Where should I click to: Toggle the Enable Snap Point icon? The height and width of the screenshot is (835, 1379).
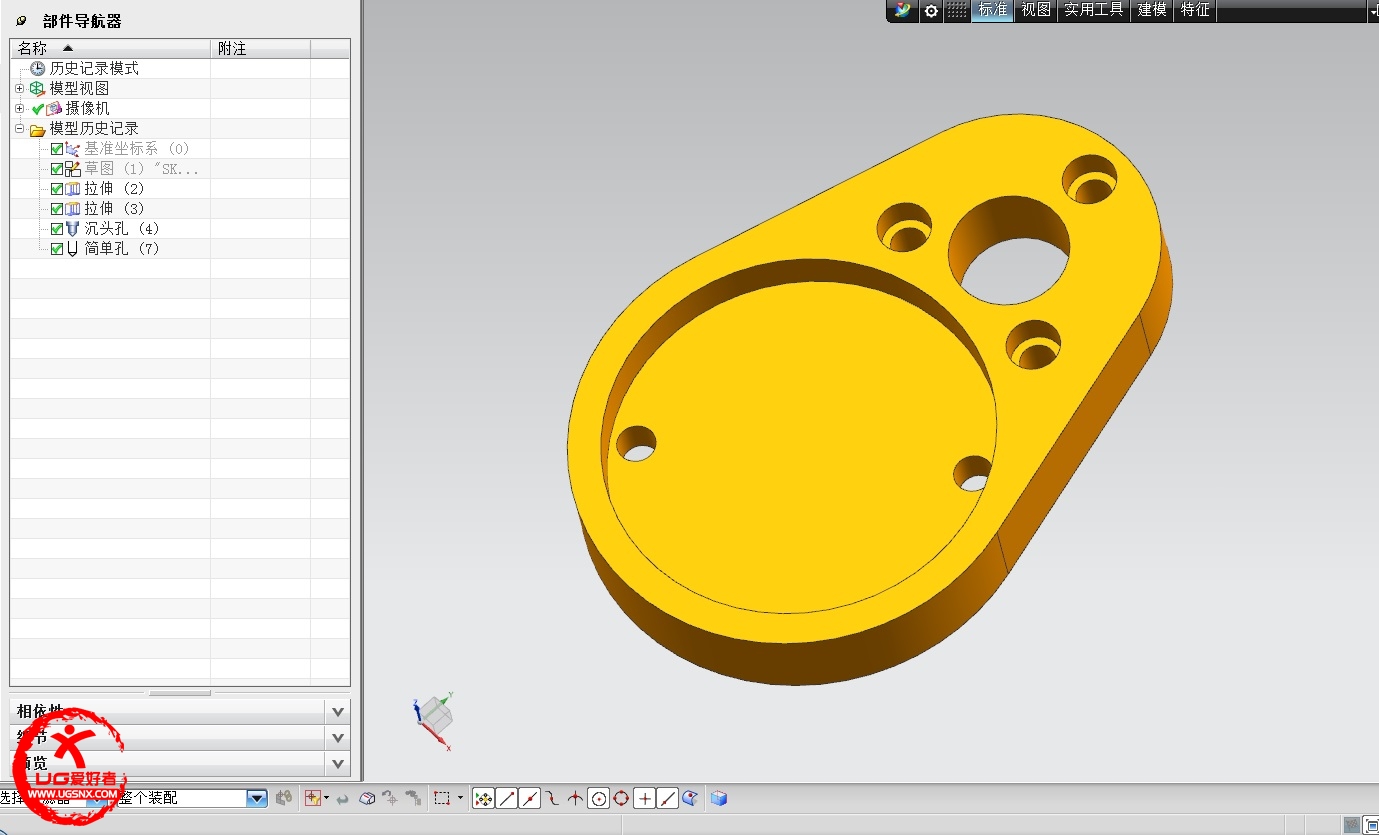pyautogui.click(x=483, y=798)
